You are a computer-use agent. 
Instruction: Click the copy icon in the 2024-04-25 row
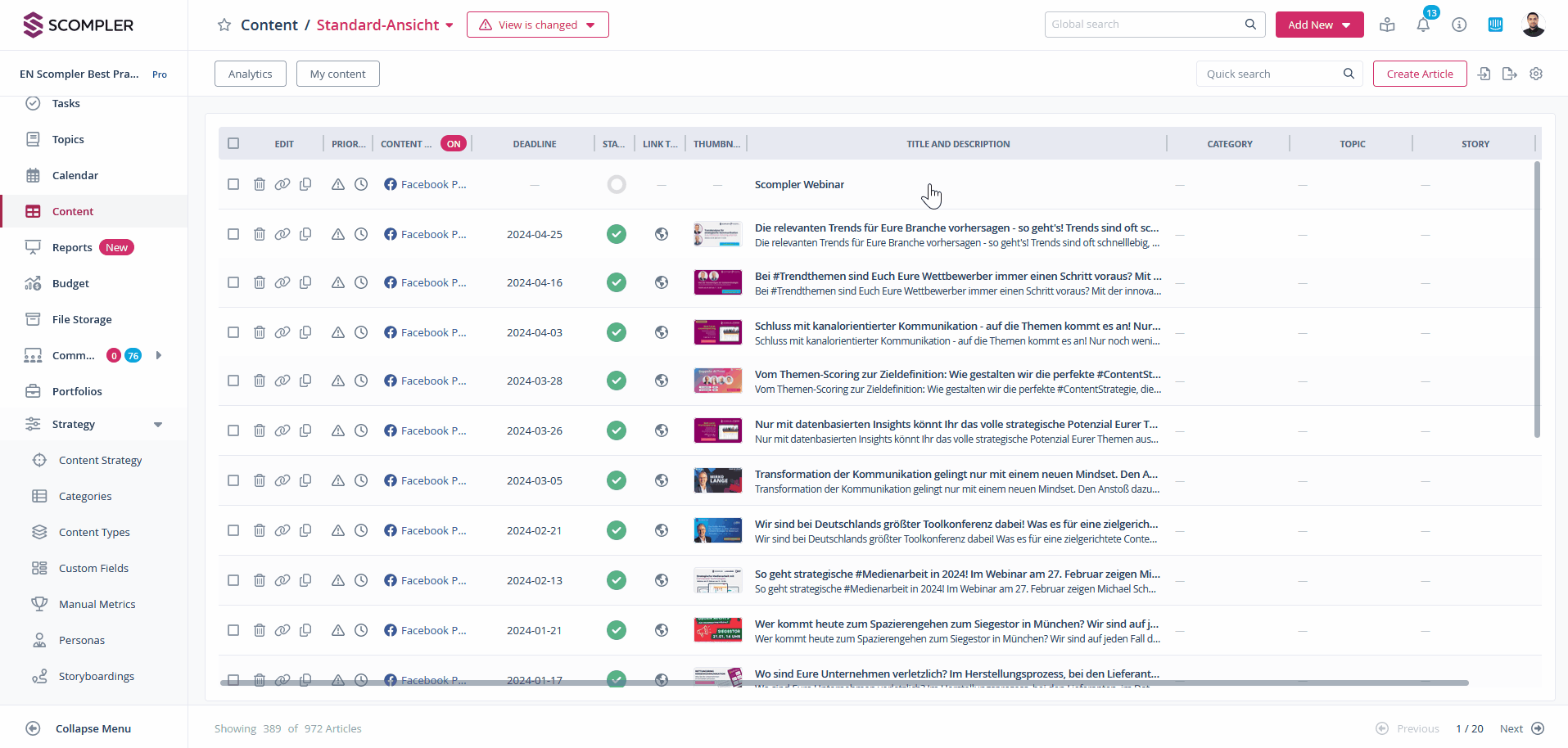click(x=305, y=234)
